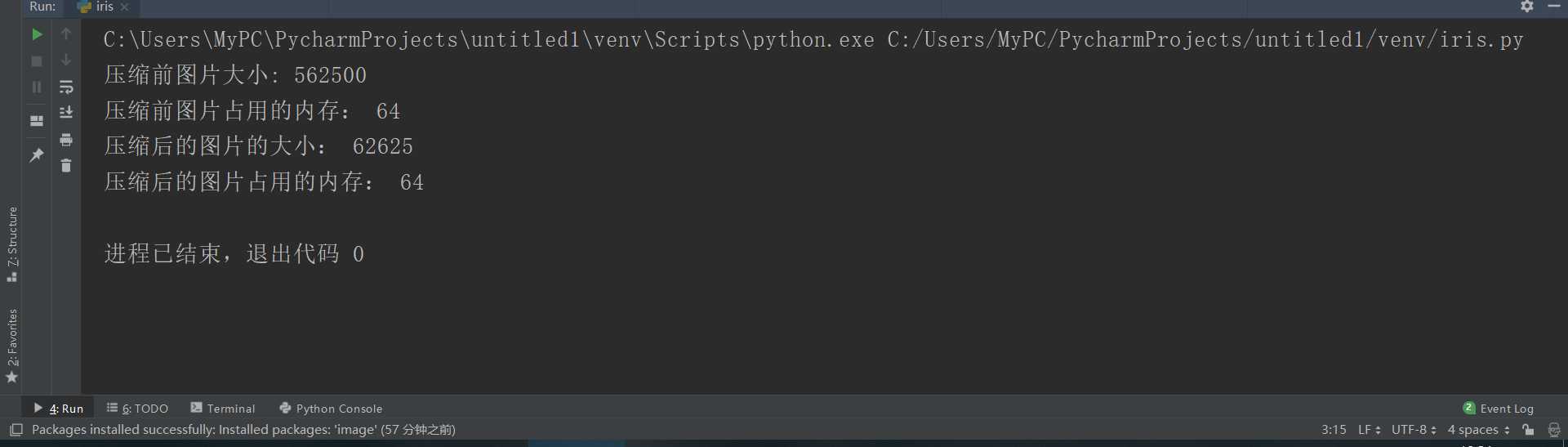
Task: Open the 6: TODO tool window
Action: (x=137, y=408)
